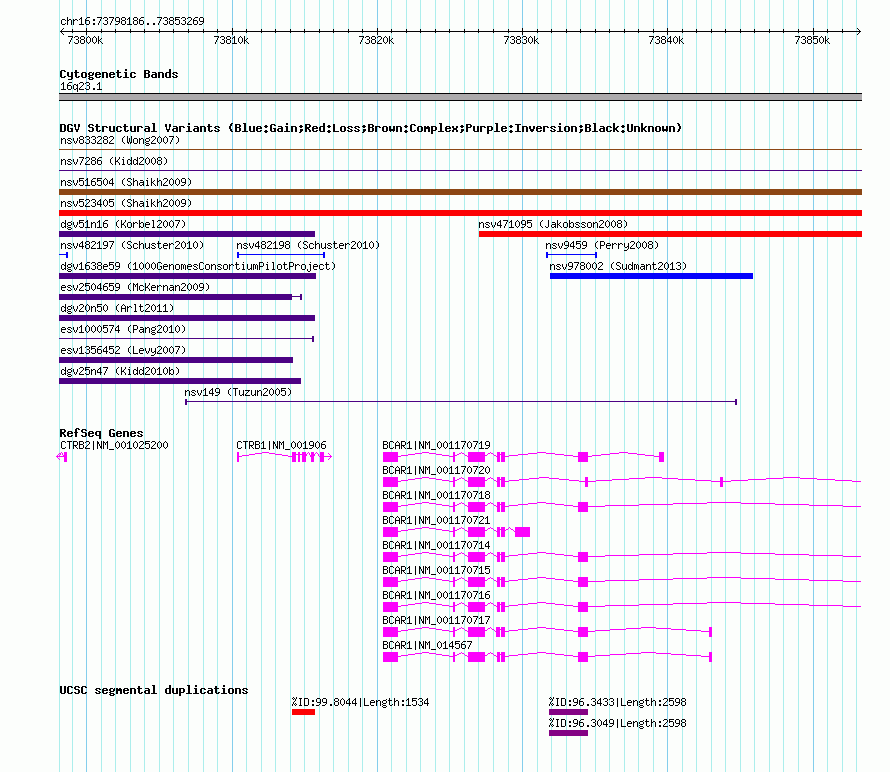Click the nsv149 (Tuzun2005) text label
Screen dimensions: 890x772
[x=238, y=392]
